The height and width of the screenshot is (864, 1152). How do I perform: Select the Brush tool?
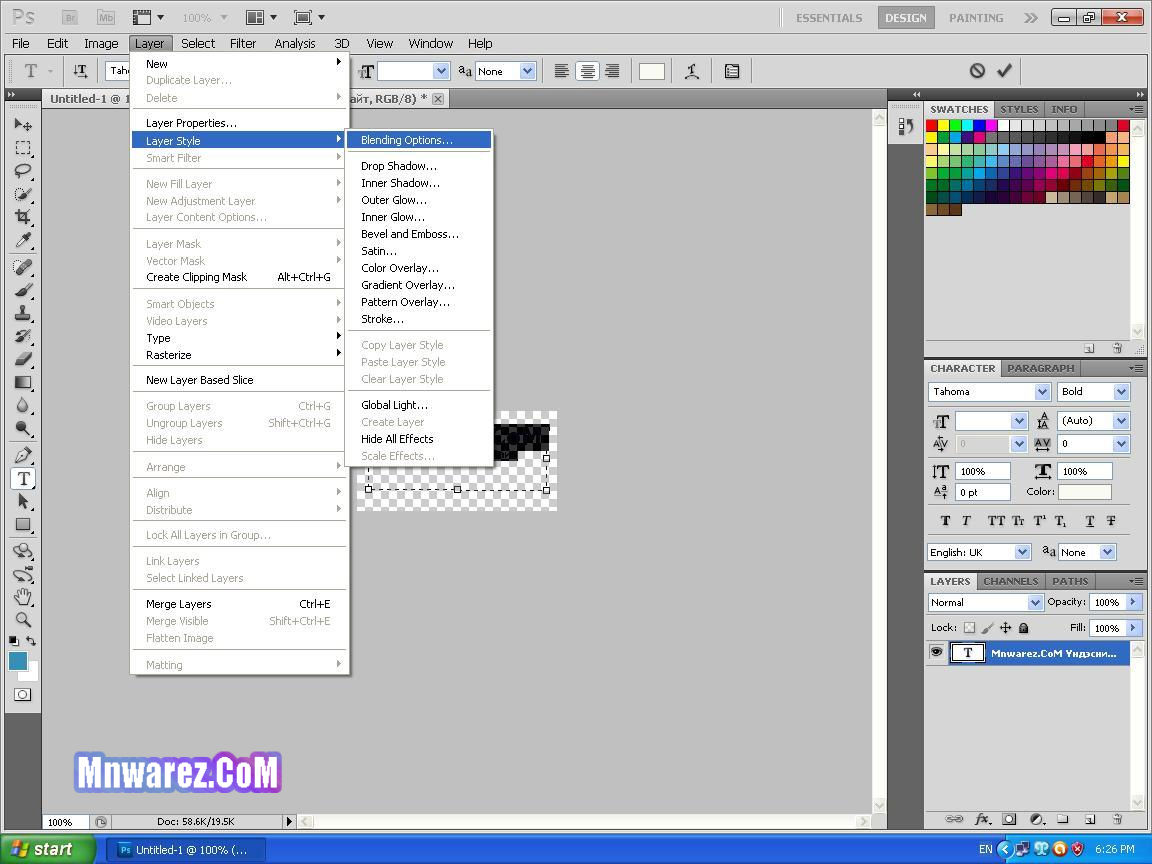point(23,290)
